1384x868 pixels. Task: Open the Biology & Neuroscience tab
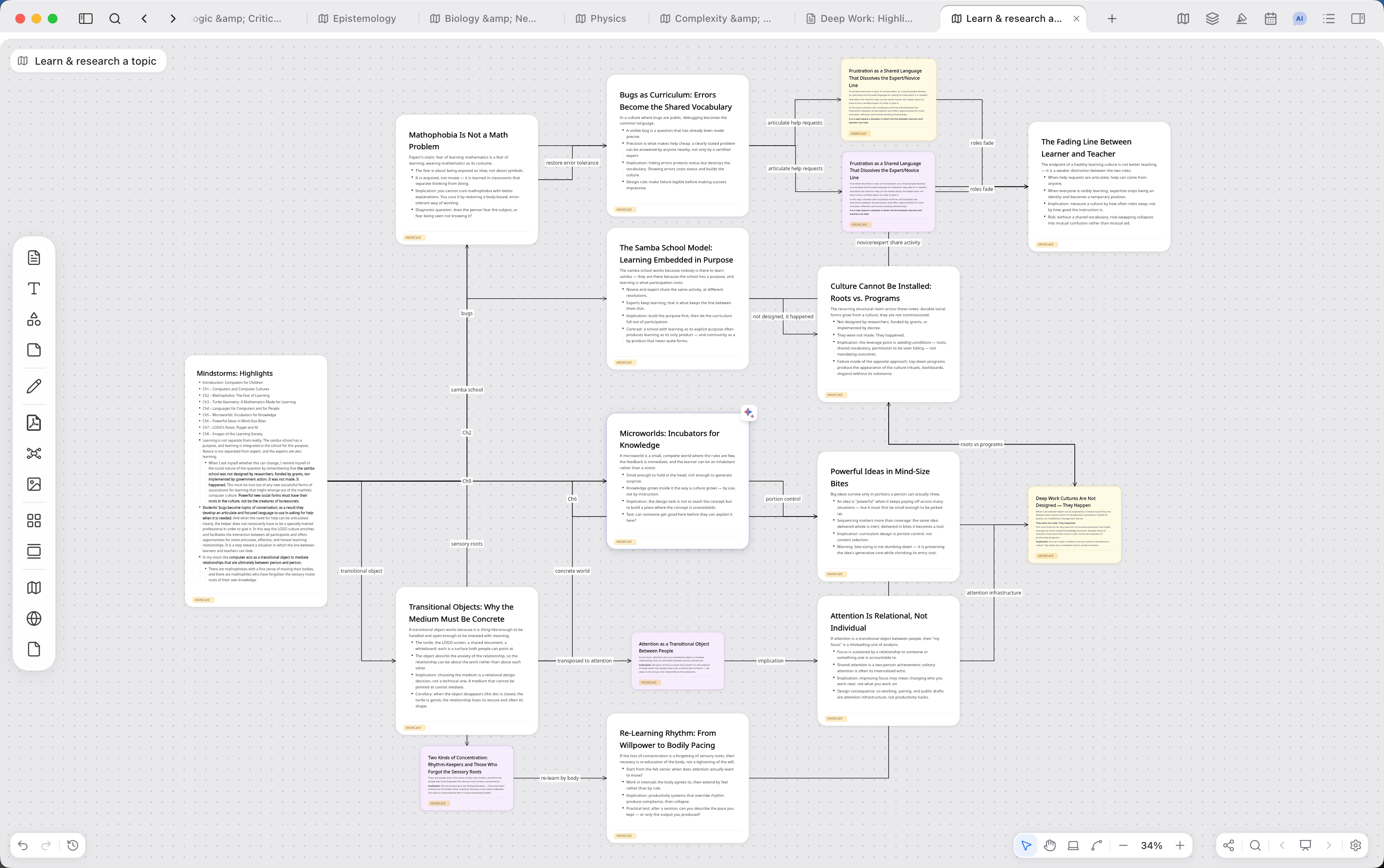(483, 18)
